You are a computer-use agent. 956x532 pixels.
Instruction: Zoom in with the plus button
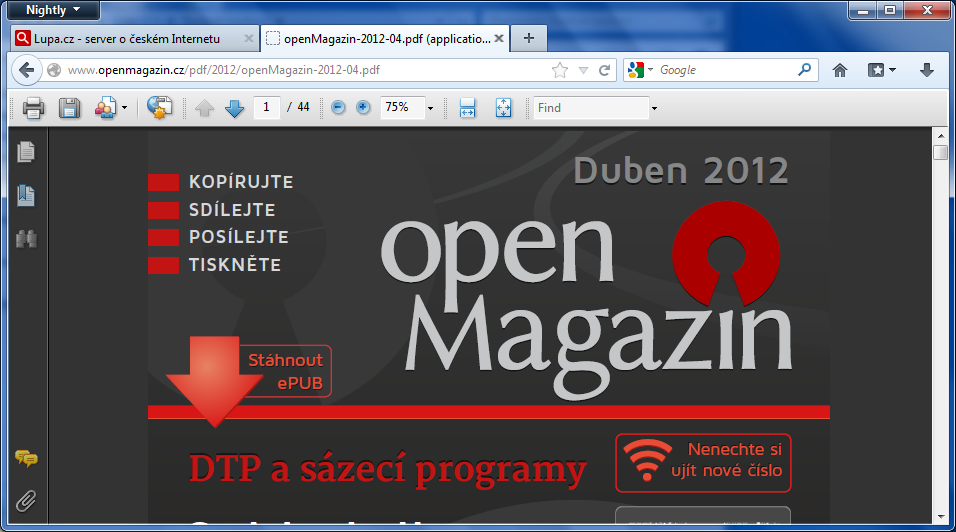pyautogui.click(x=363, y=108)
